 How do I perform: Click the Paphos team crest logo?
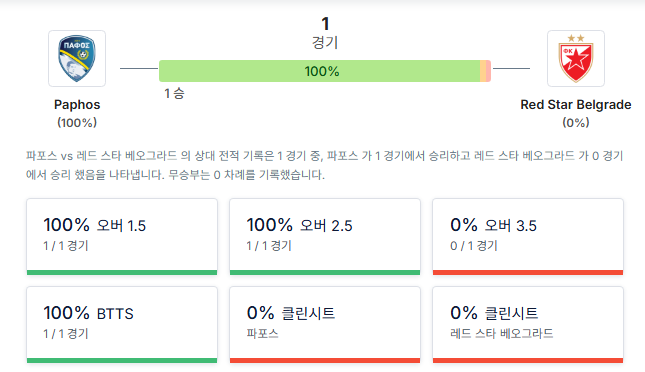(x=77, y=58)
